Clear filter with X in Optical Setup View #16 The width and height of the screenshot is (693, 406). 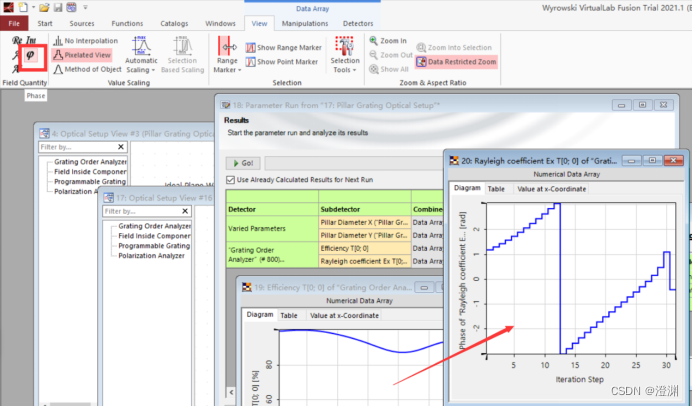[x=185, y=211]
